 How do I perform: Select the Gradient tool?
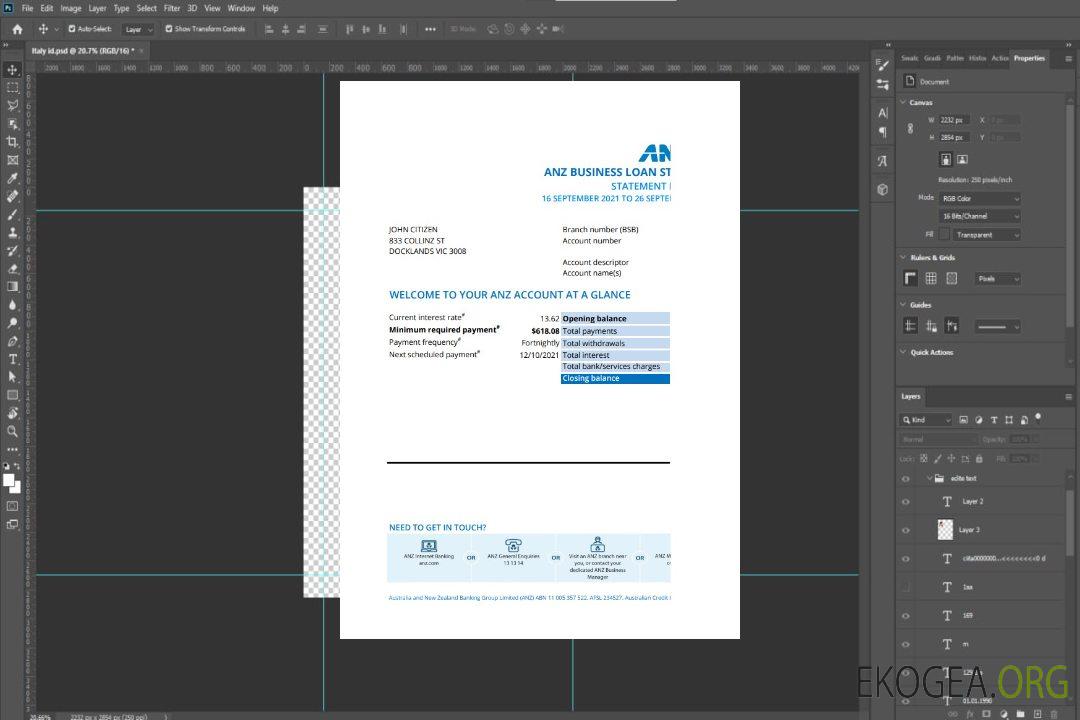pyautogui.click(x=12, y=287)
